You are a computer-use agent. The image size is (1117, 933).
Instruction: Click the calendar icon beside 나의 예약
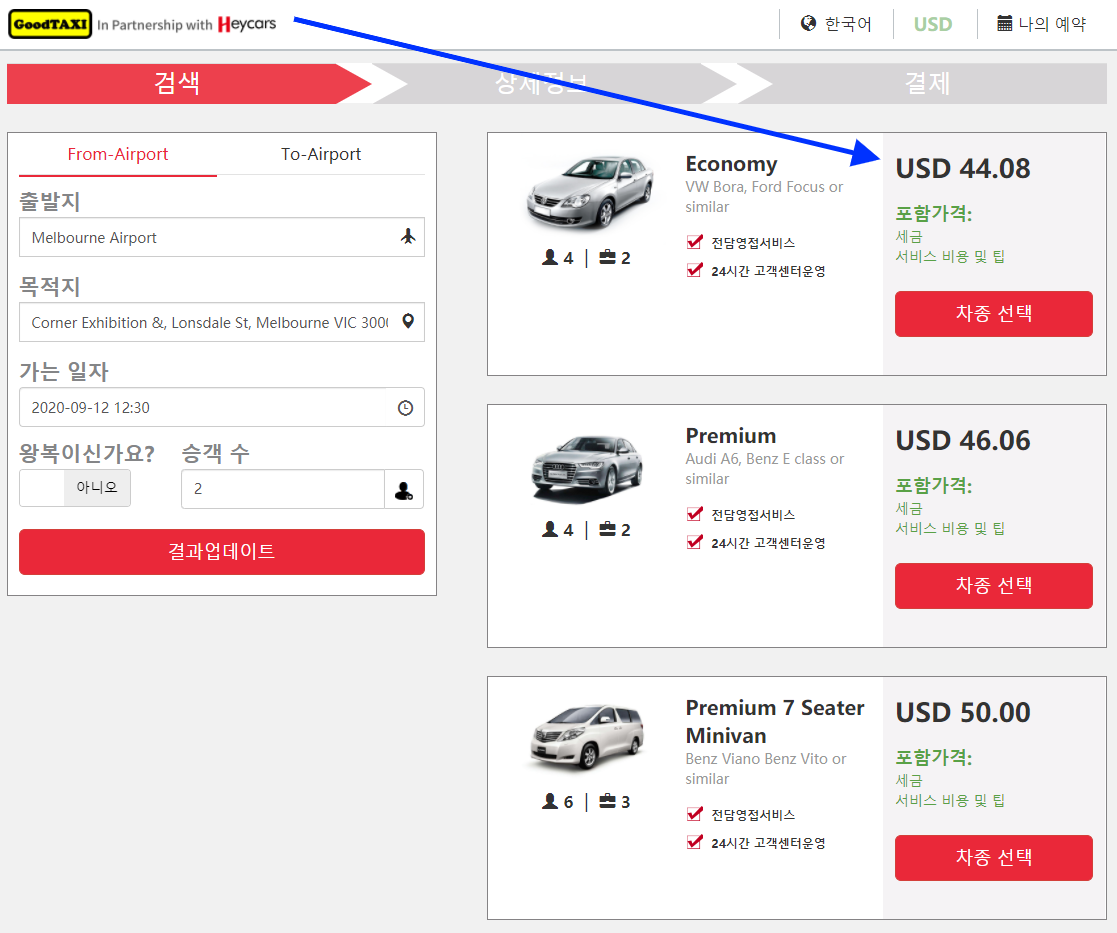[x=1005, y=24]
